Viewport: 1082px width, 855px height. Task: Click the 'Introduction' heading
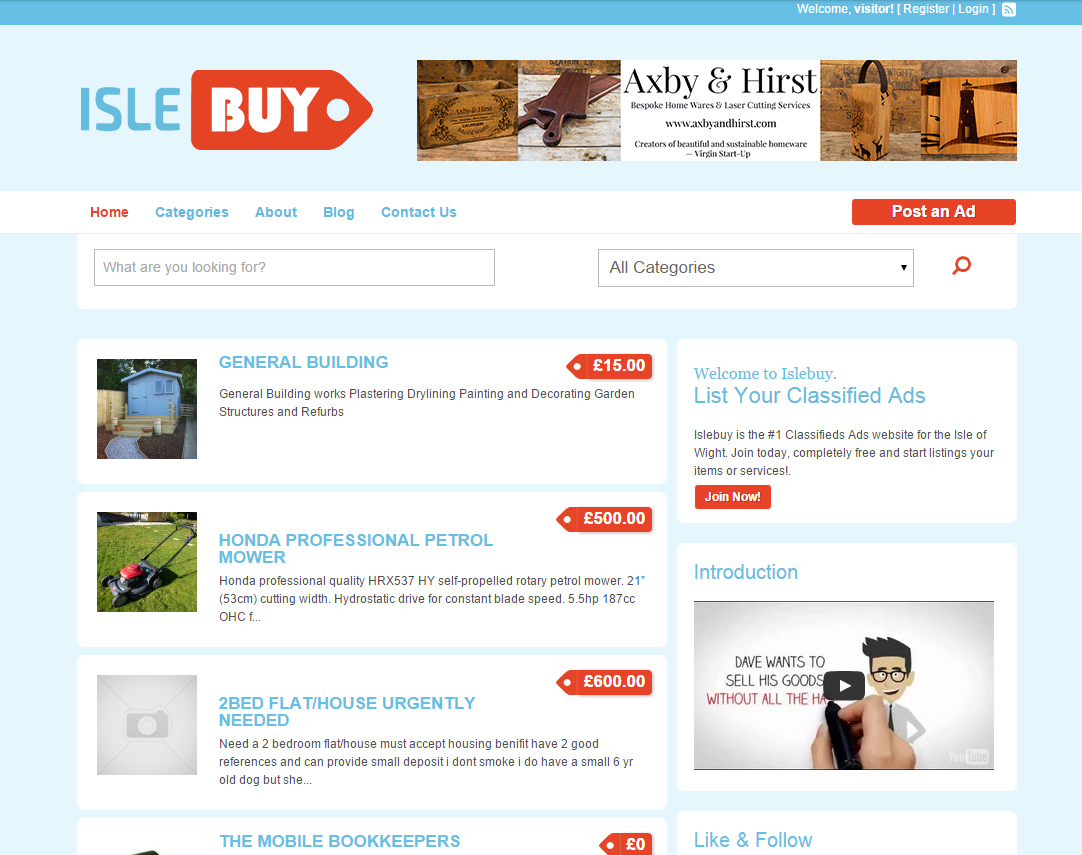point(745,572)
